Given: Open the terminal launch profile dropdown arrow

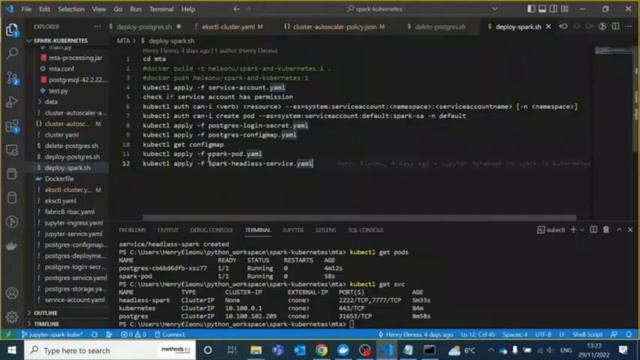Looking at the screenshot, I should tap(582, 230).
